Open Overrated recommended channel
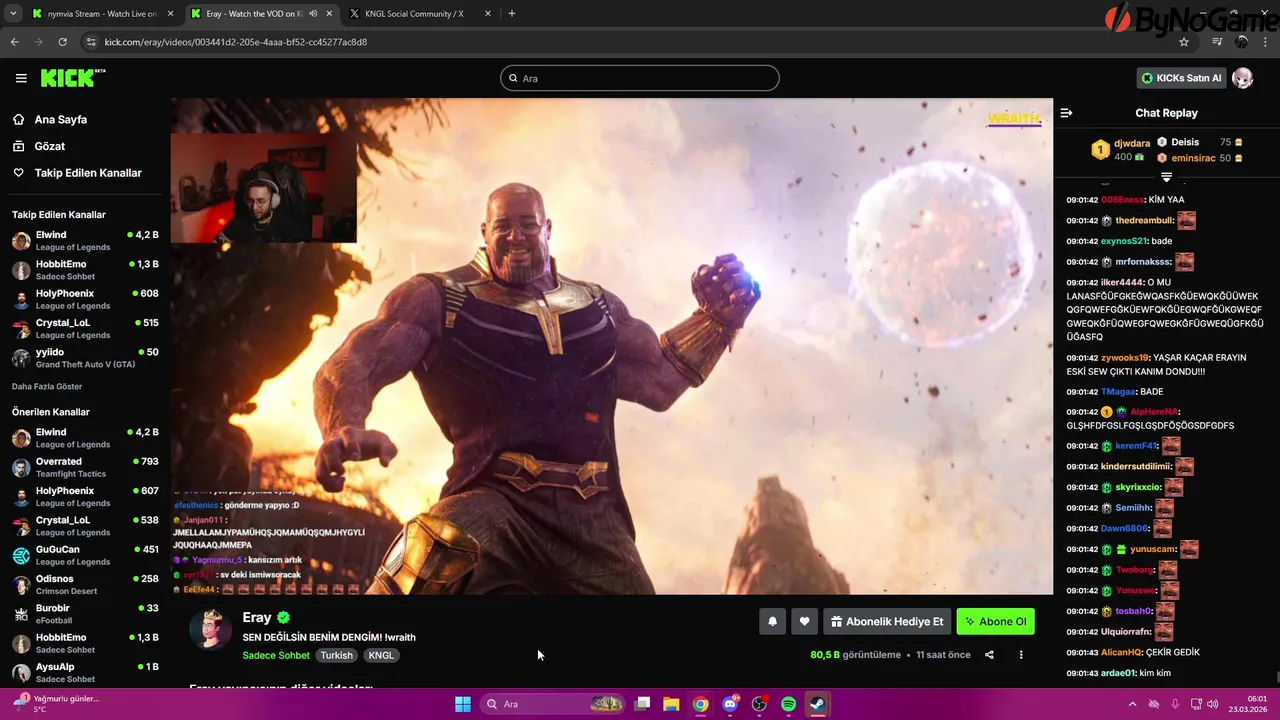Screen dimensions: 1280x720 85,467
